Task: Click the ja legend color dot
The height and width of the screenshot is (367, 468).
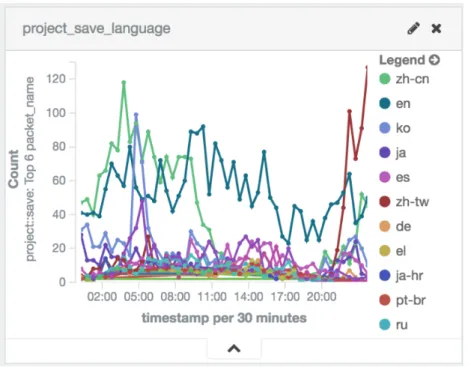Action: tap(385, 153)
